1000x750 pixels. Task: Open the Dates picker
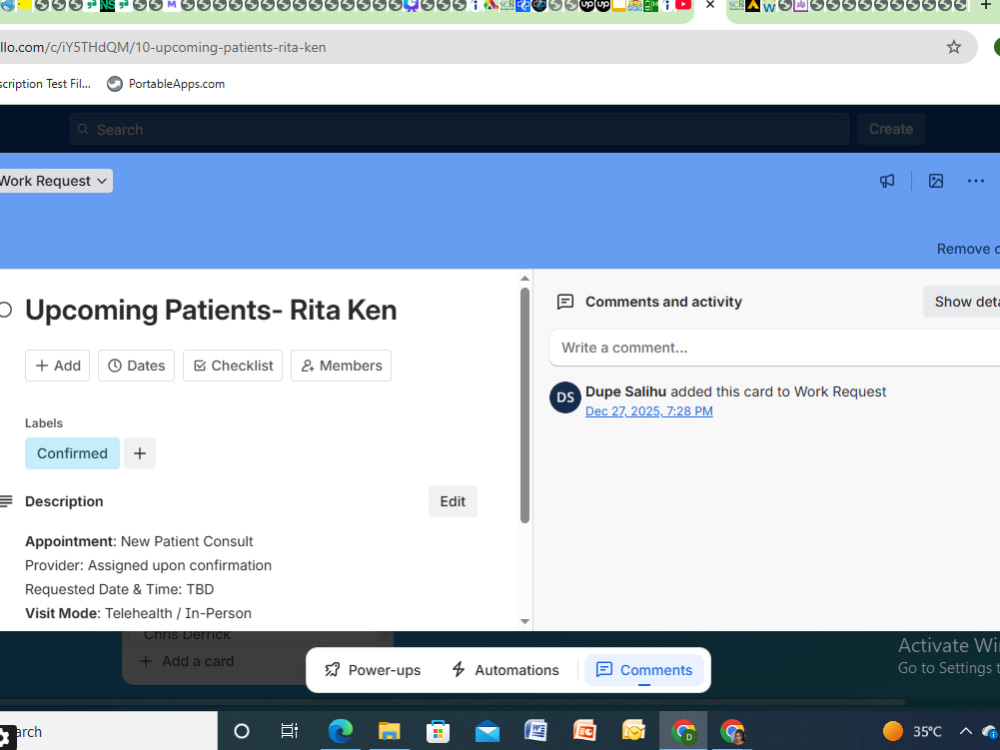[x=136, y=365]
